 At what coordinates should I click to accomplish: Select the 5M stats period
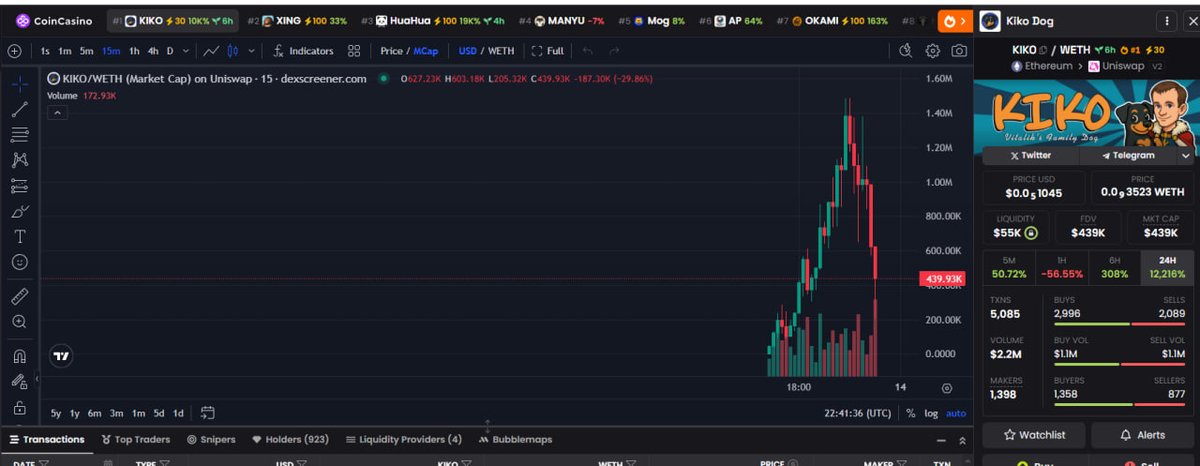(1009, 267)
